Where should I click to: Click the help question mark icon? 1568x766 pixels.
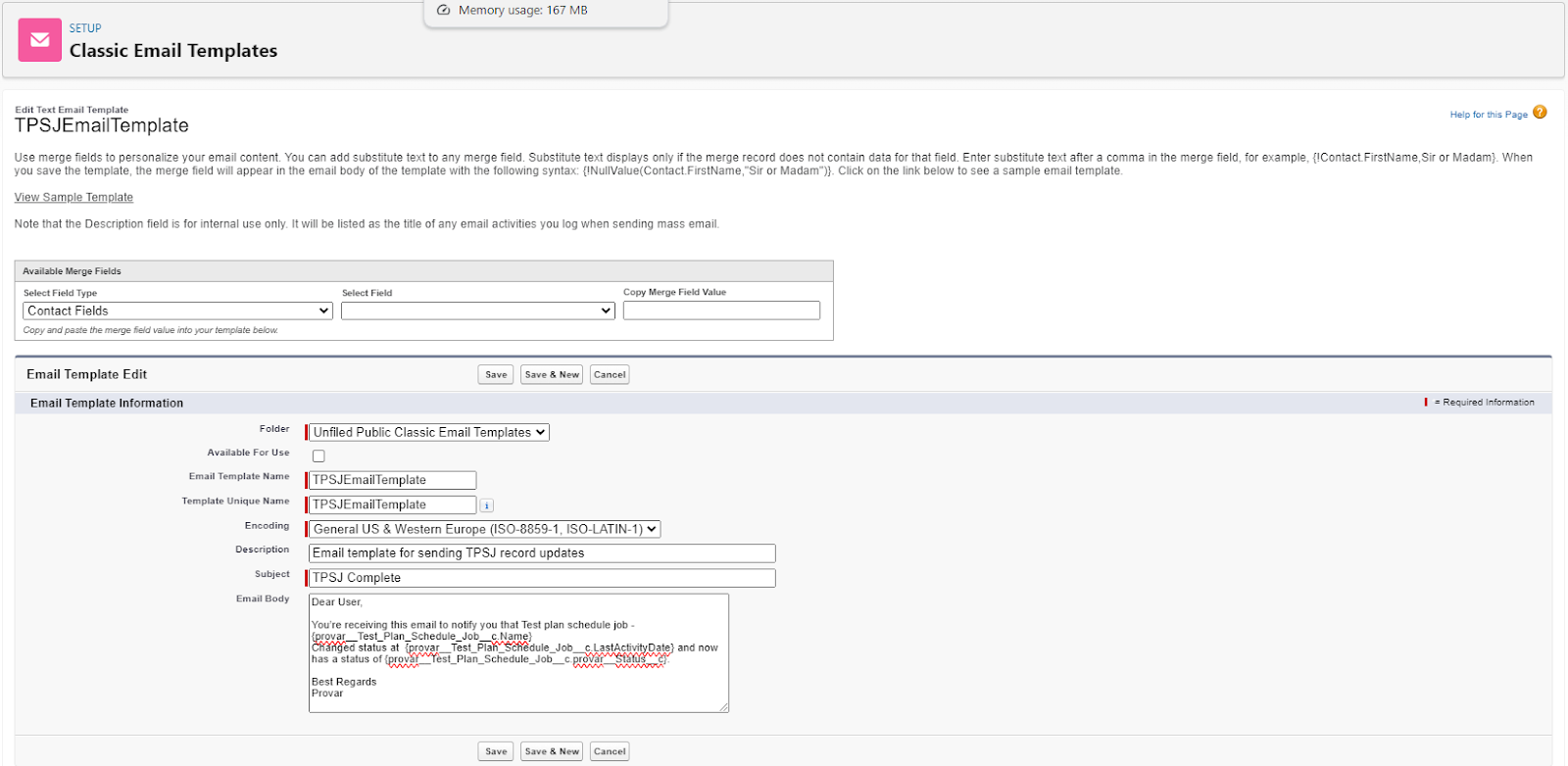click(x=1540, y=113)
